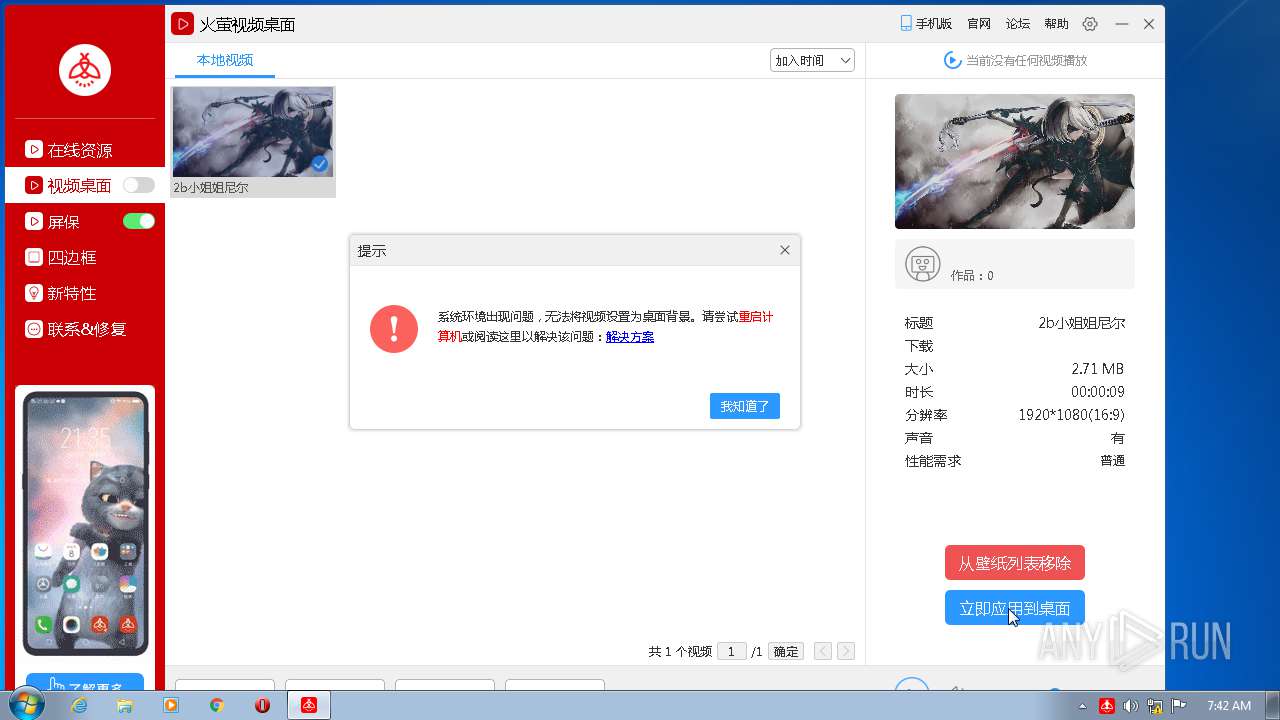1280x720 pixels.
Task: Click the 联系&修复 chat icon
Action: pos(34,329)
